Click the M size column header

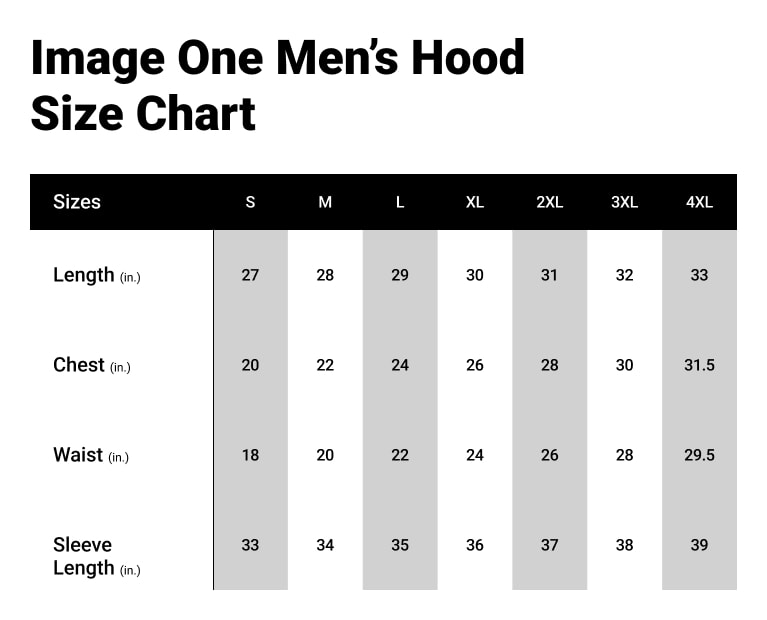pyautogui.click(x=325, y=202)
